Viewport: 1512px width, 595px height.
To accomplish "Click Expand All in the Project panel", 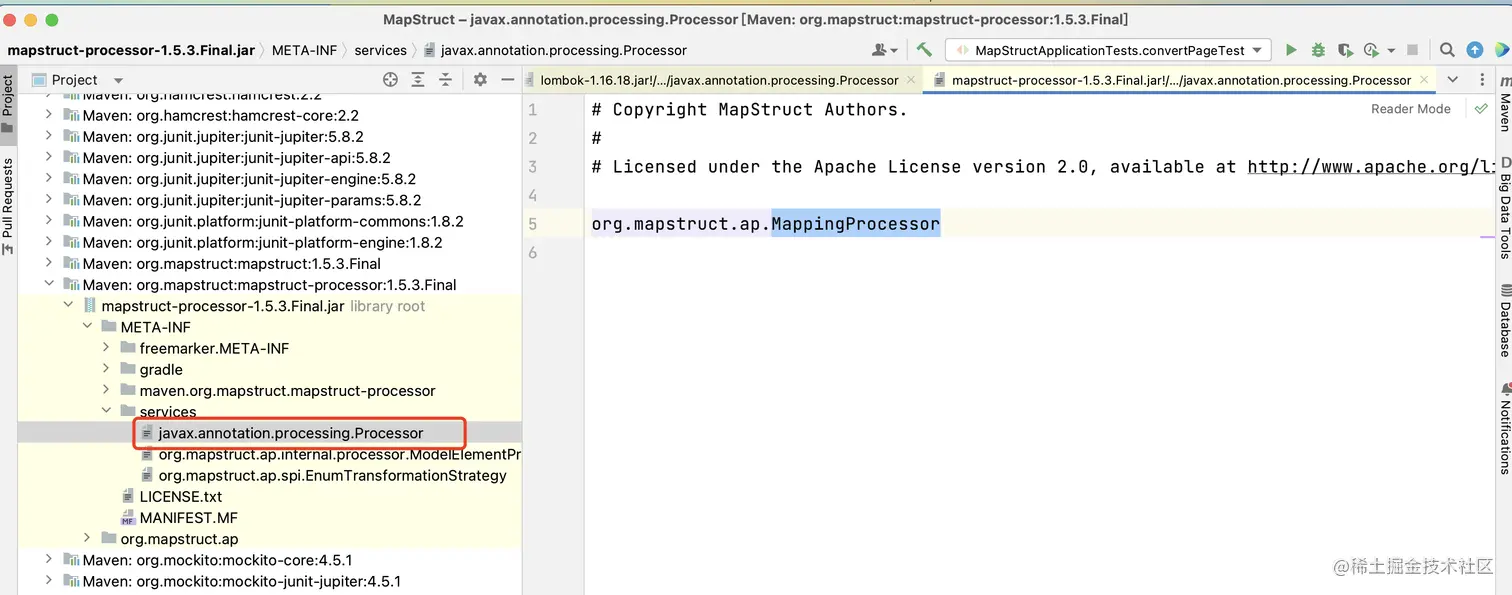I will coord(418,80).
